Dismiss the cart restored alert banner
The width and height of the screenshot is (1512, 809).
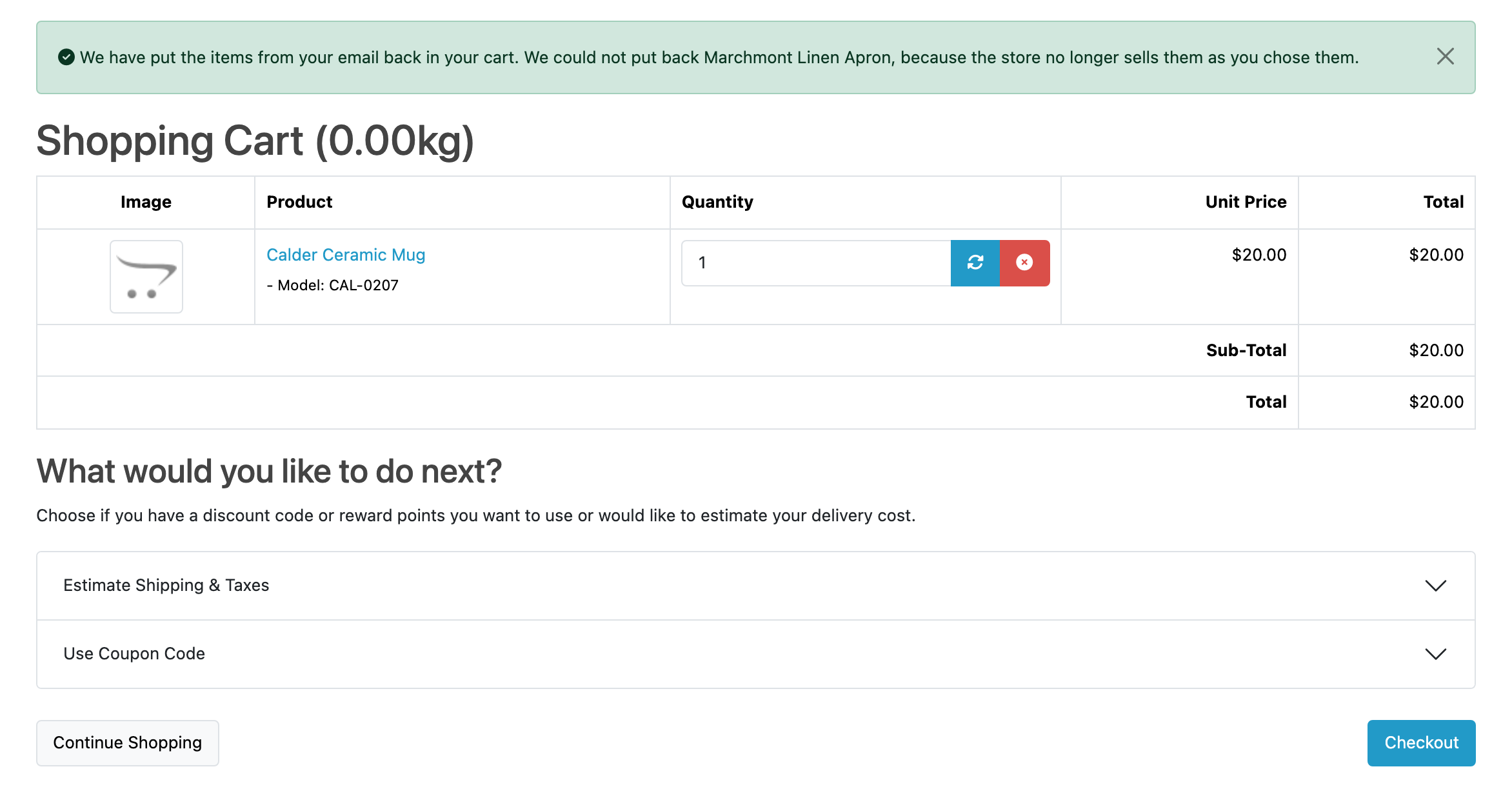pyautogui.click(x=1445, y=57)
